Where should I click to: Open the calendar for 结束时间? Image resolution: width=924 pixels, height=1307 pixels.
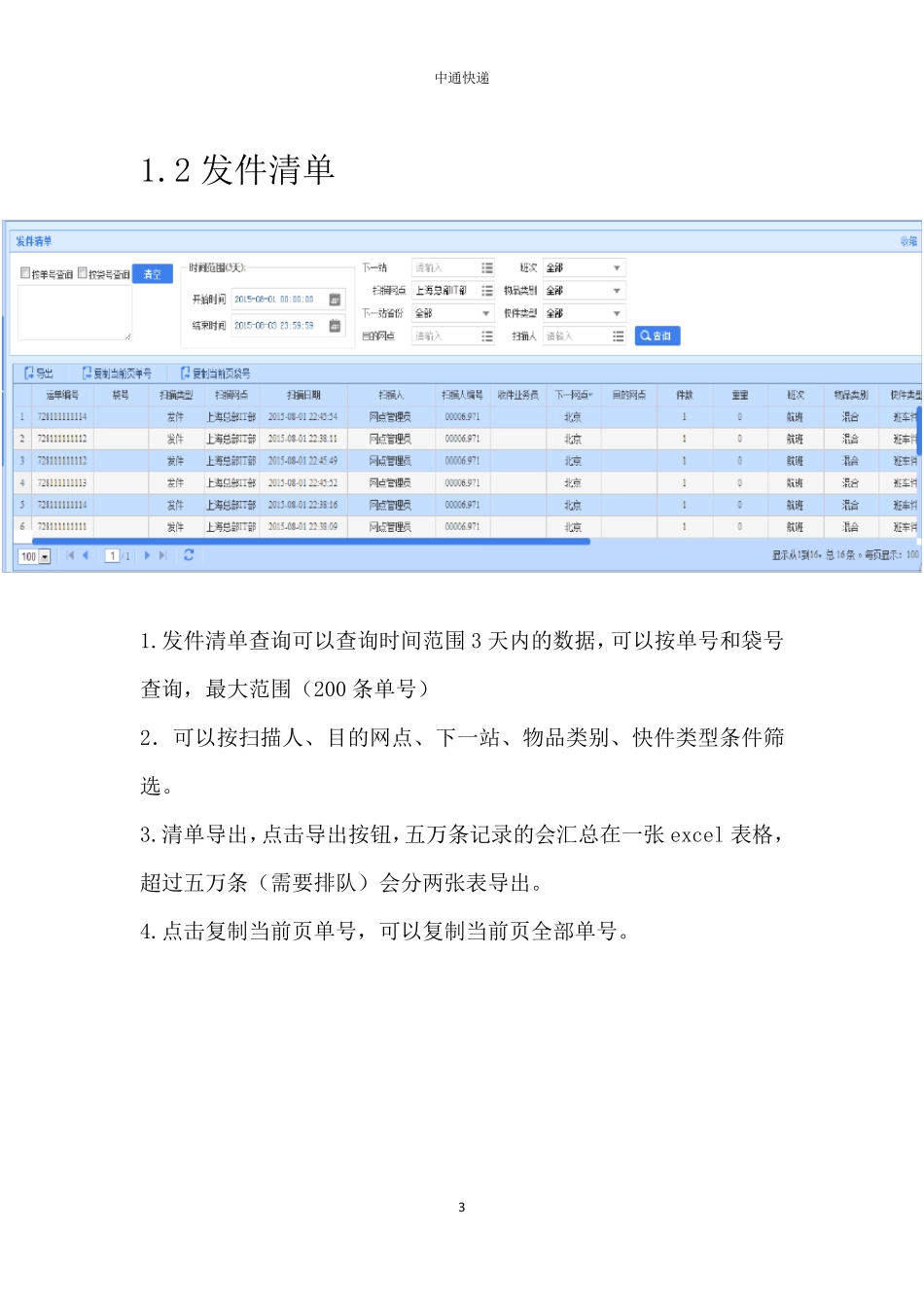(x=335, y=326)
